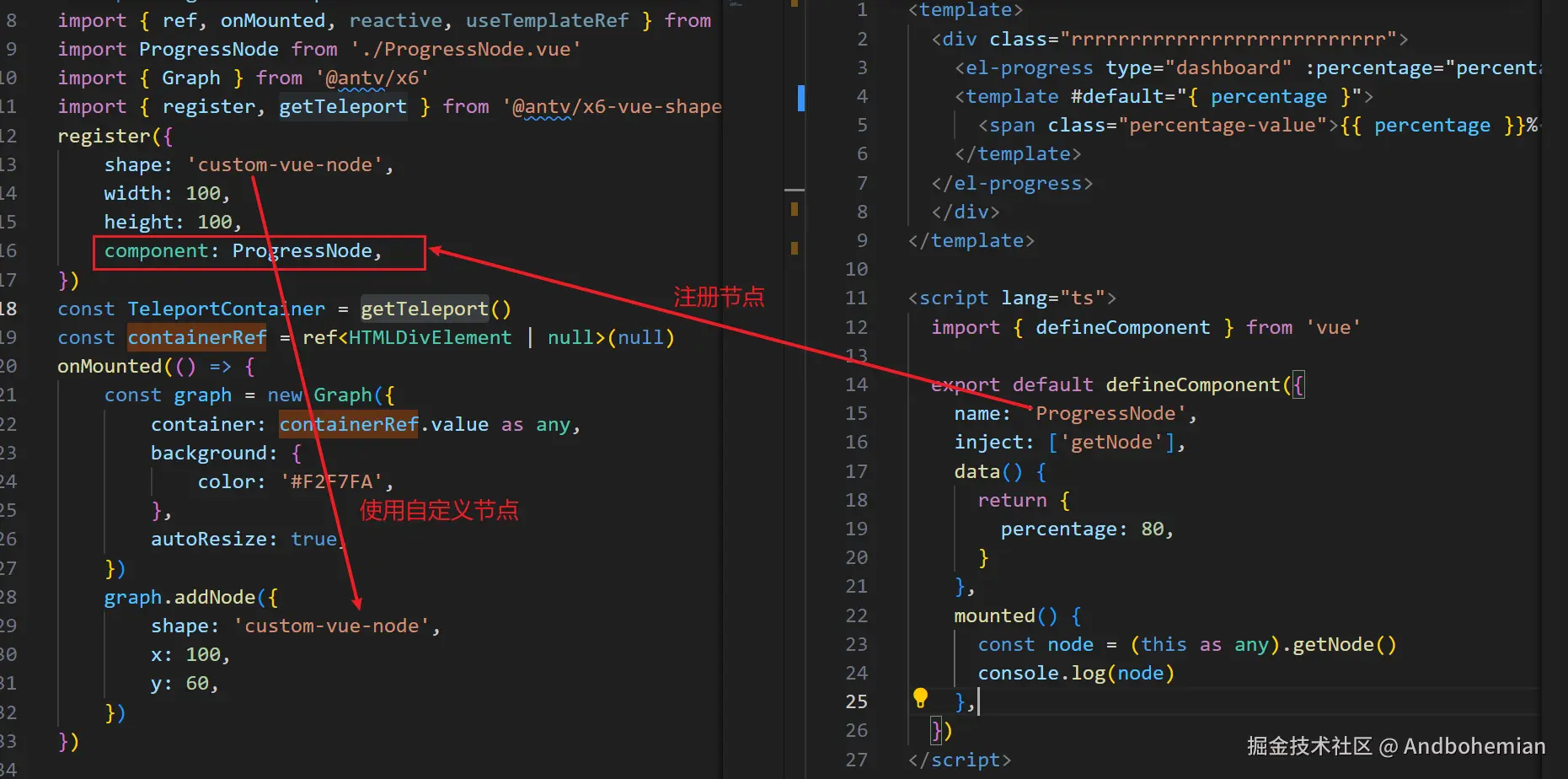Click the 'TeleportContainer' constant name
Image resolution: width=1568 pixels, height=779 pixels.
click(226, 309)
